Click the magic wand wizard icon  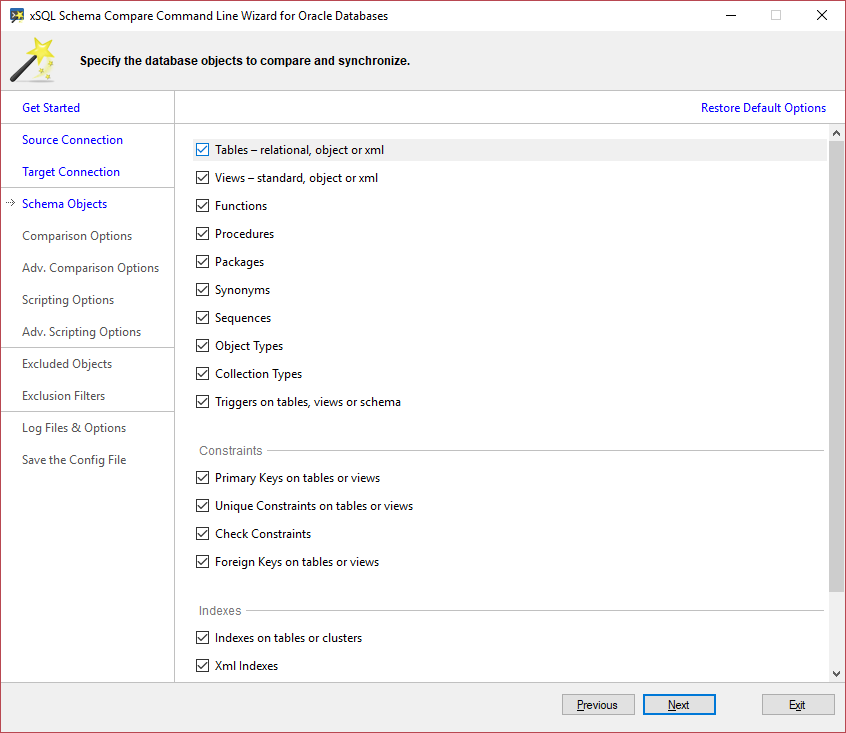coord(33,60)
